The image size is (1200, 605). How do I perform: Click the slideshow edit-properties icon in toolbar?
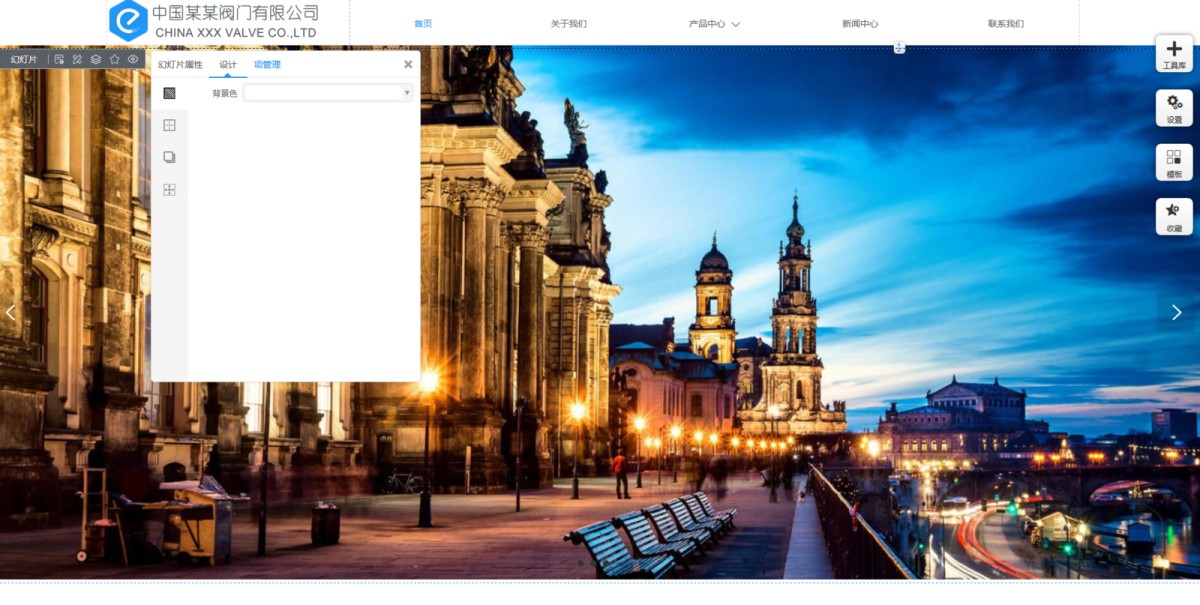click(x=59, y=59)
